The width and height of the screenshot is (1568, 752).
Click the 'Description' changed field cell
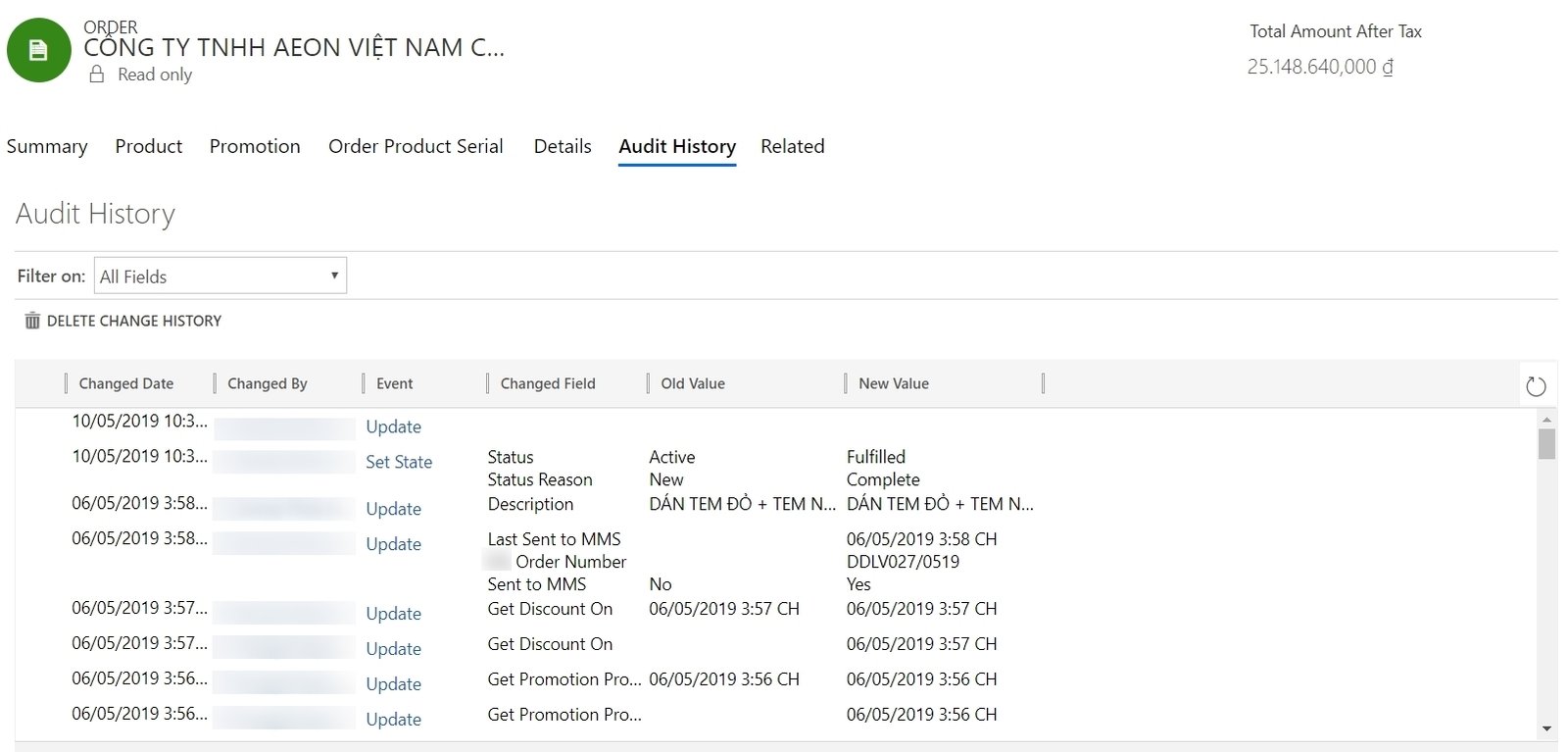(x=530, y=504)
